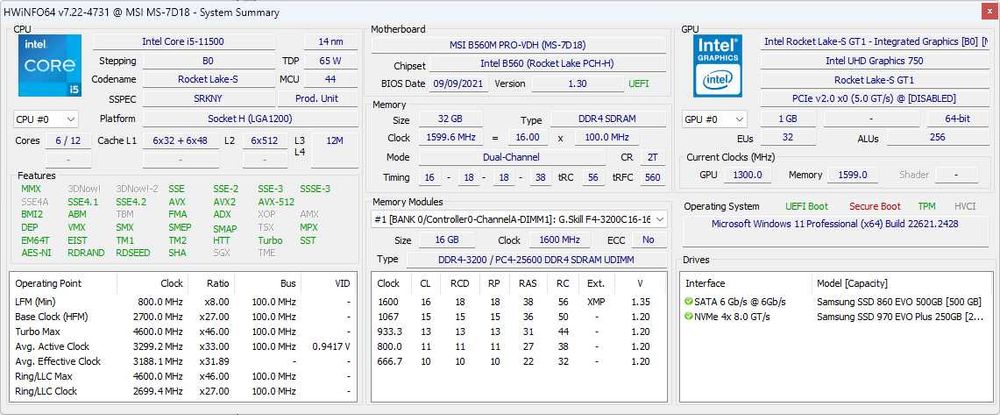Click the SRKNY SSPEC field

pyautogui.click(x=208, y=99)
